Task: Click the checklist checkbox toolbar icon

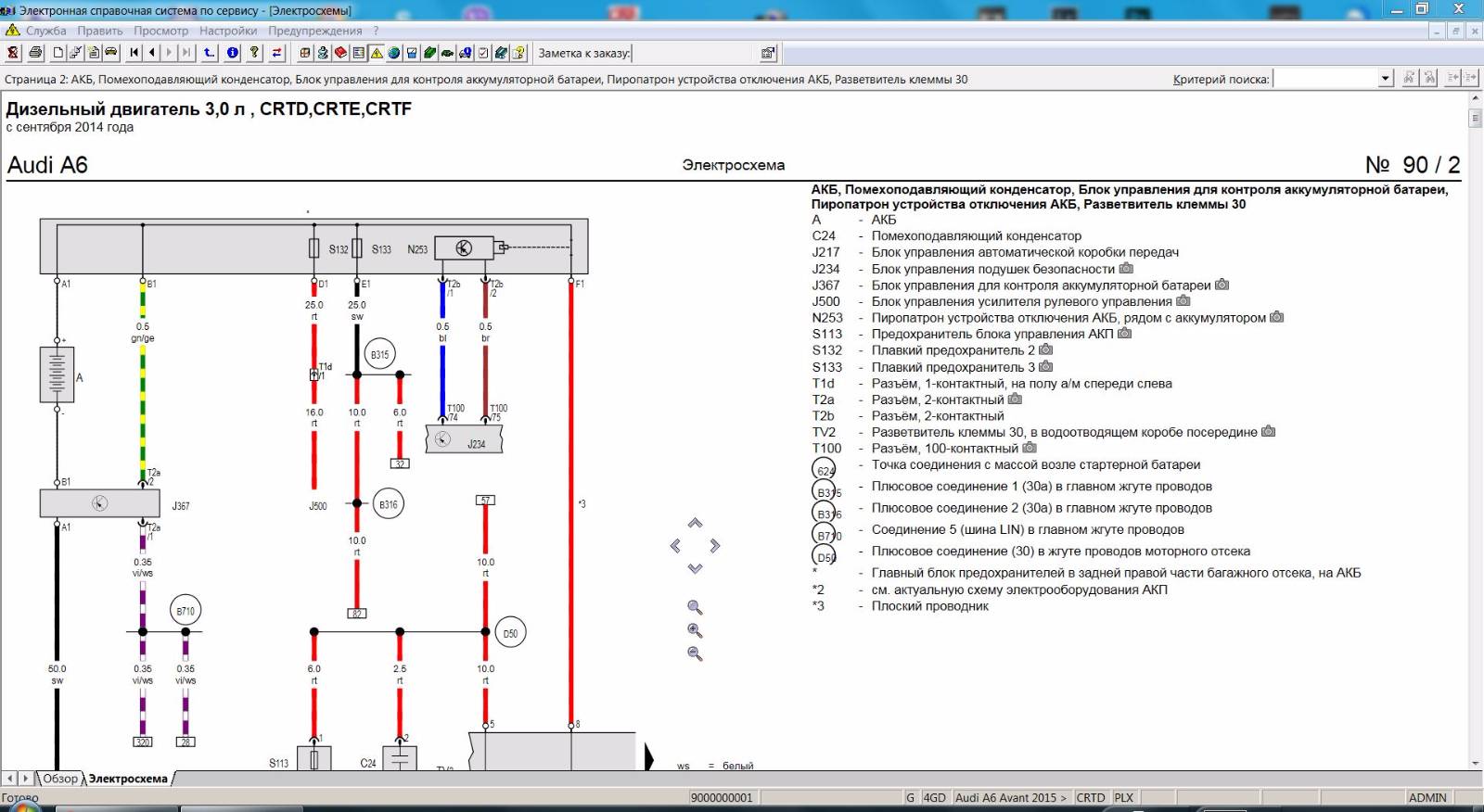Action: coord(483,53)
